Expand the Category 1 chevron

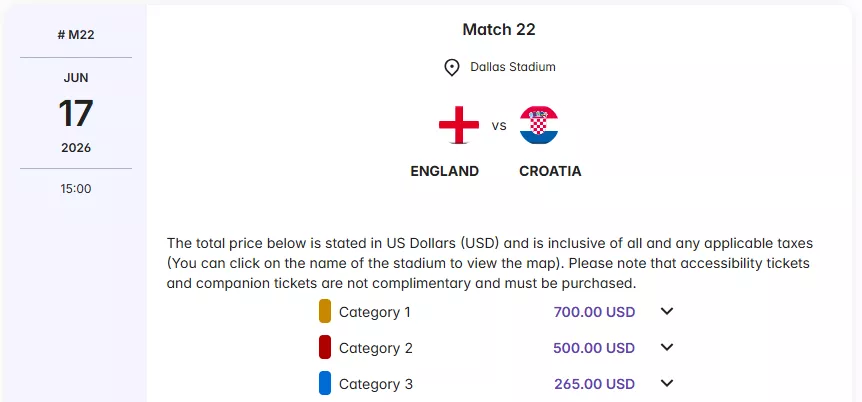pos(668,311)
